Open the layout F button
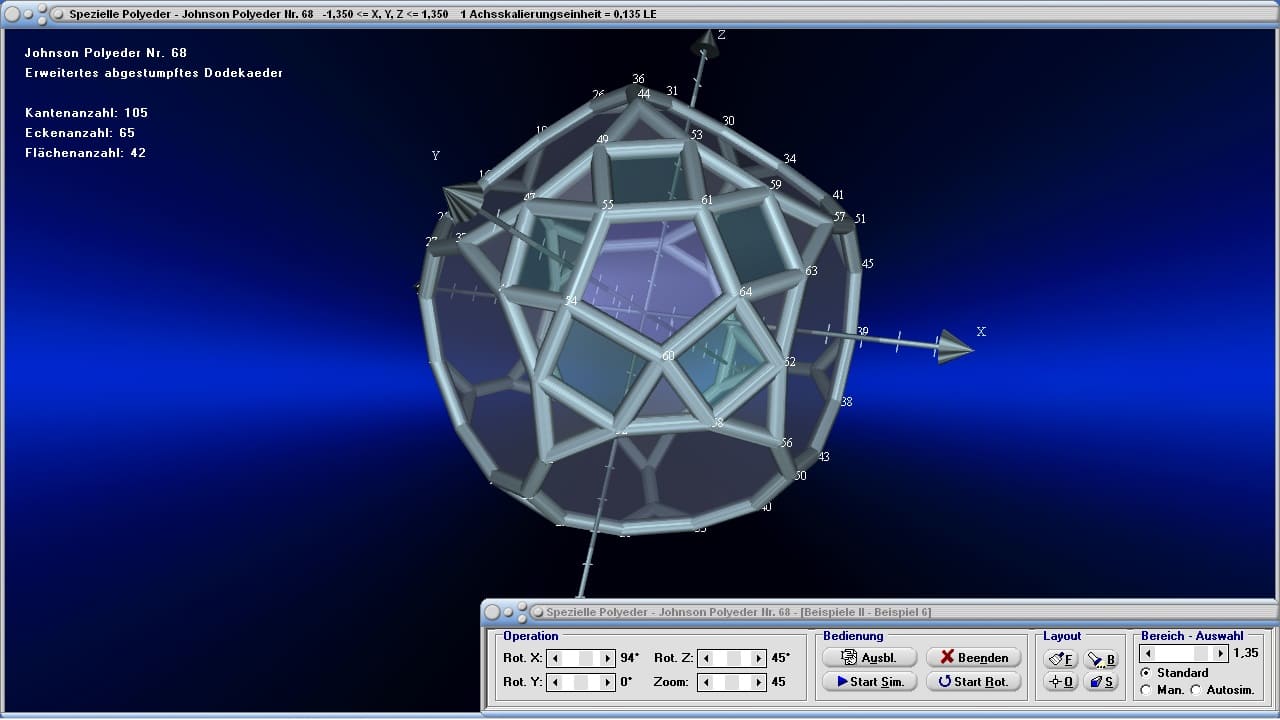Screen dimensions: 1280x720 point(1060,660)
